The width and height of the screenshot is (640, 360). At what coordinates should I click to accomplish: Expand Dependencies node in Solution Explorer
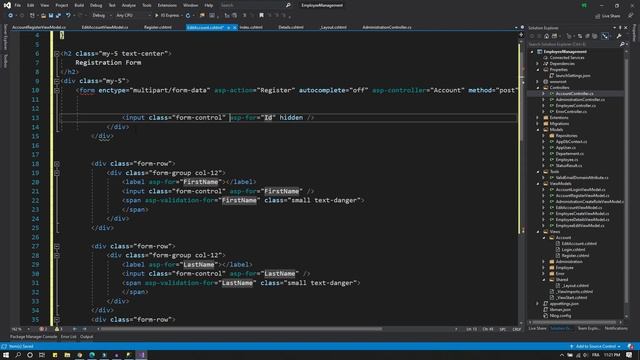point(538,64)
